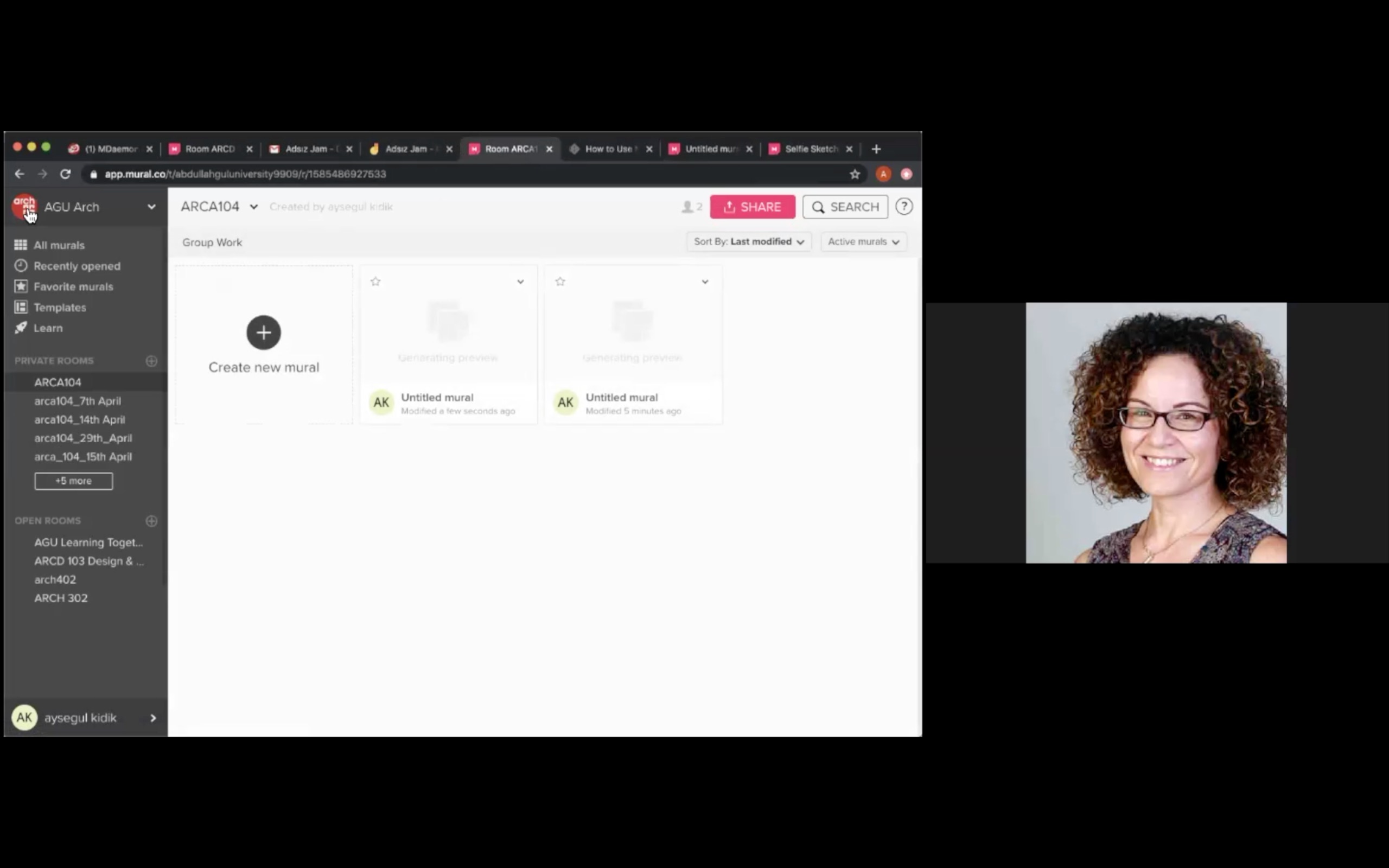Select the ARCD 103 Design open room
This screenshot has height=868, width=1389.
(x=88, y=560)
